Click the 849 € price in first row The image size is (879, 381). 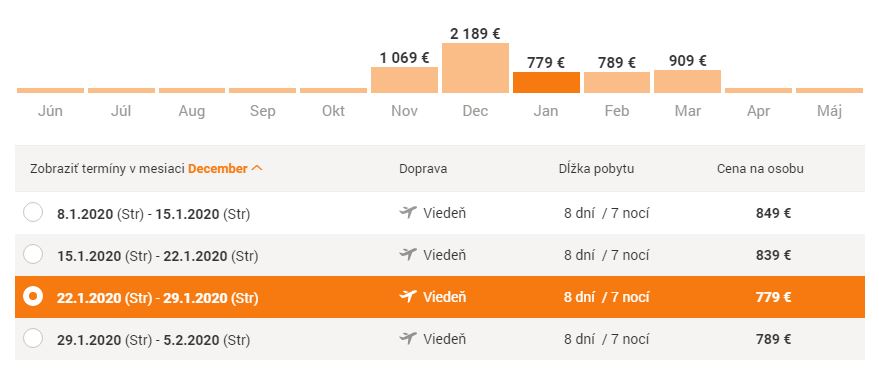[773, 213]
